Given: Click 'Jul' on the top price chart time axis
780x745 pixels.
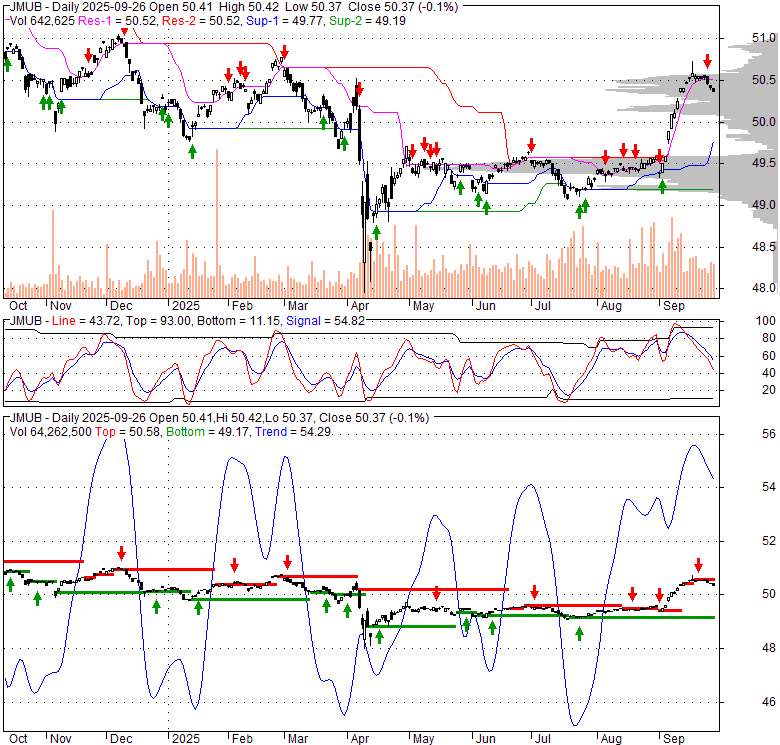Looking at the screenshot, I should (x=542, y=306).
